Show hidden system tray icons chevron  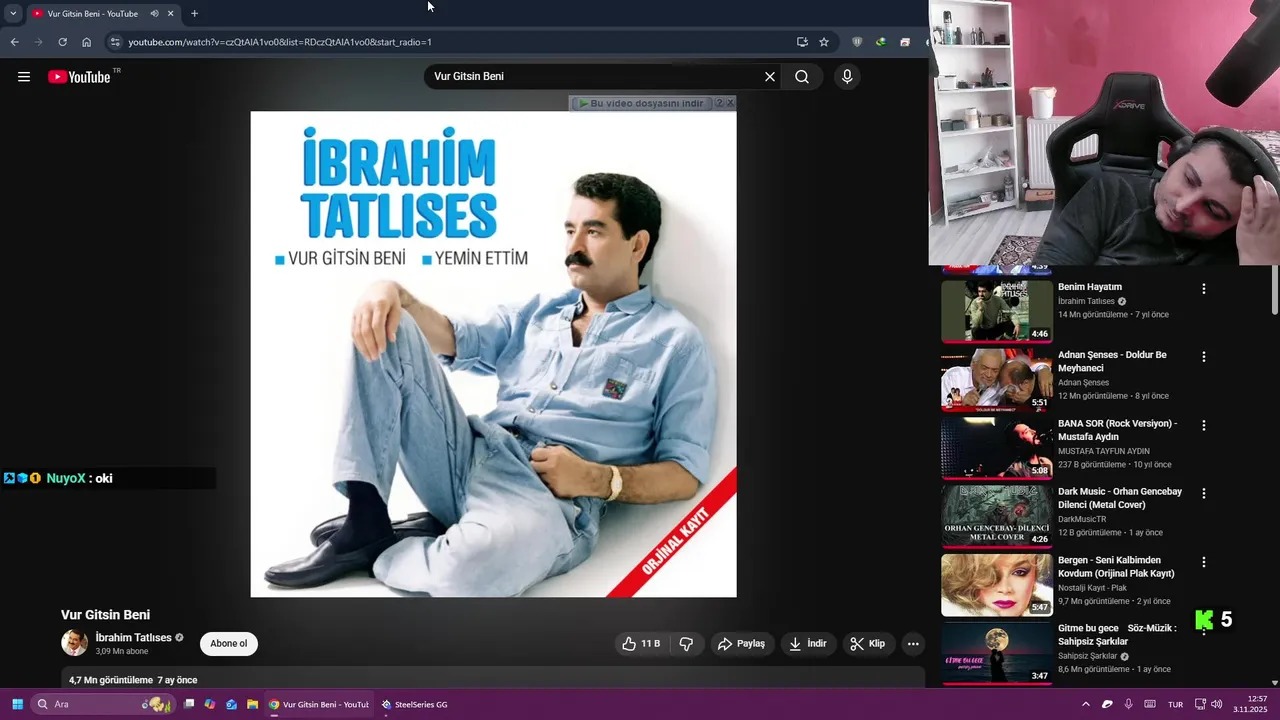coord(1086,704)
